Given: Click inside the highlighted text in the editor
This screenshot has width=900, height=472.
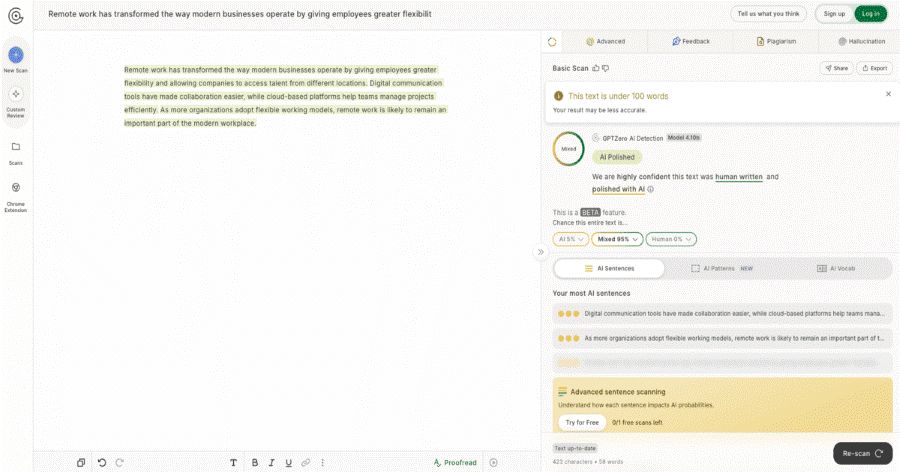Looking at the screenshot, I should 285,96.
